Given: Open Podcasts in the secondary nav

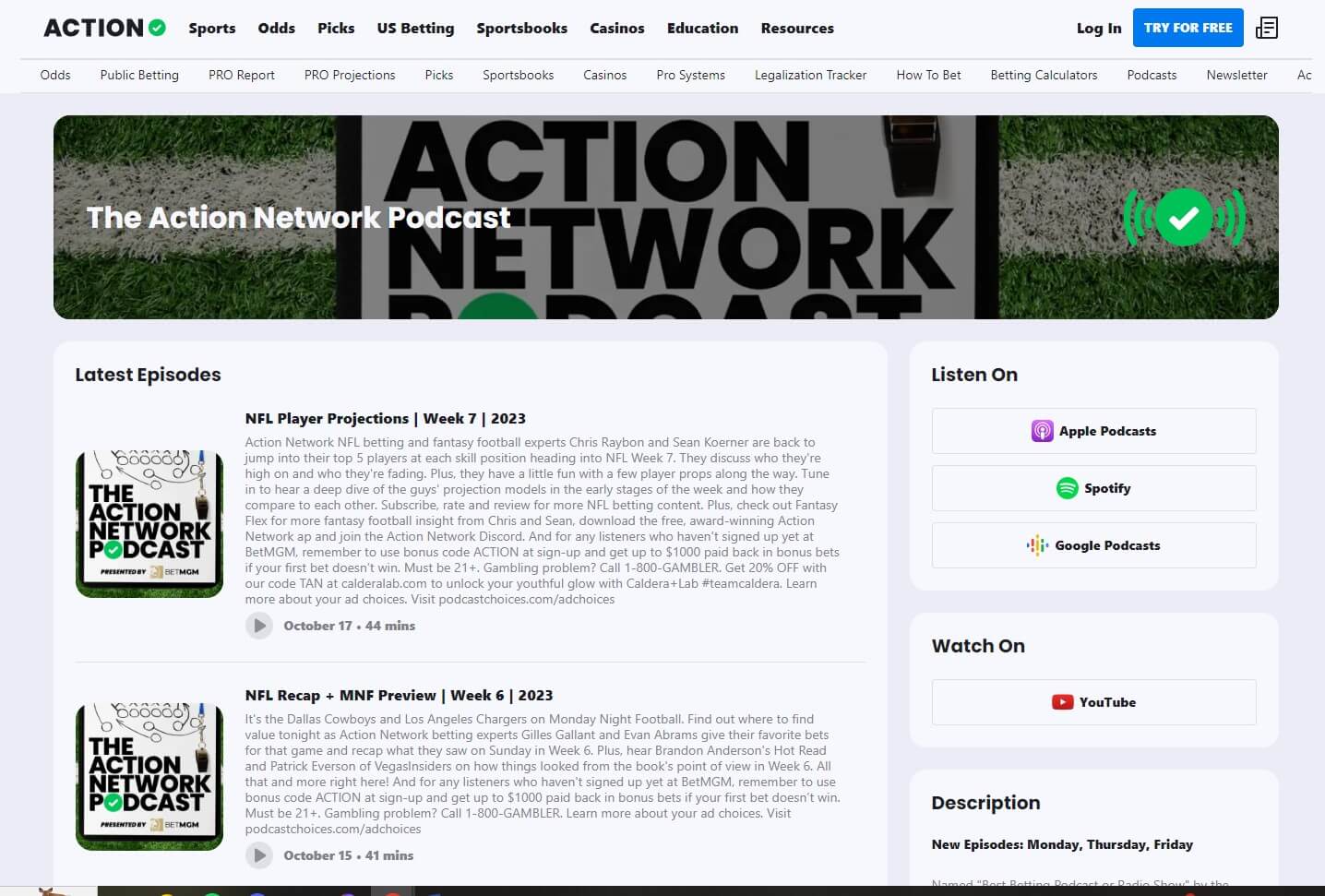Looking at the screenshot, I should click(x=1152, y=75).
